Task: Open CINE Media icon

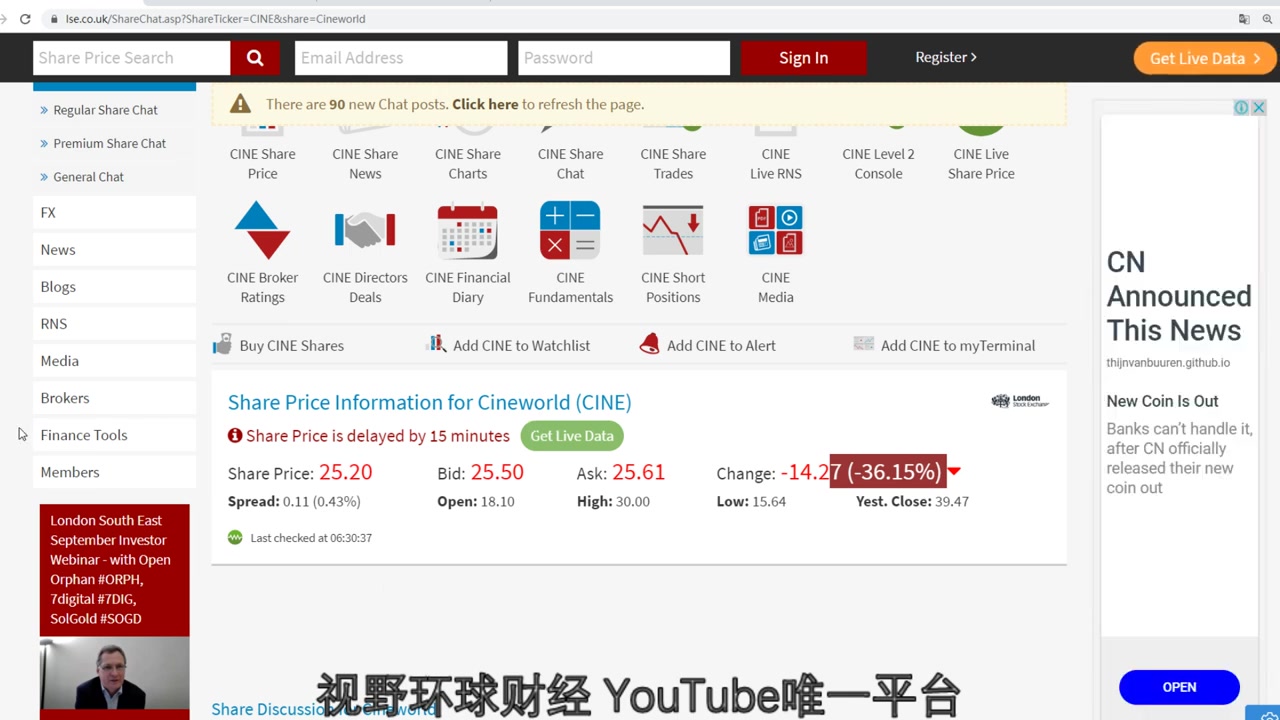Action: click(x=776, y=231)
